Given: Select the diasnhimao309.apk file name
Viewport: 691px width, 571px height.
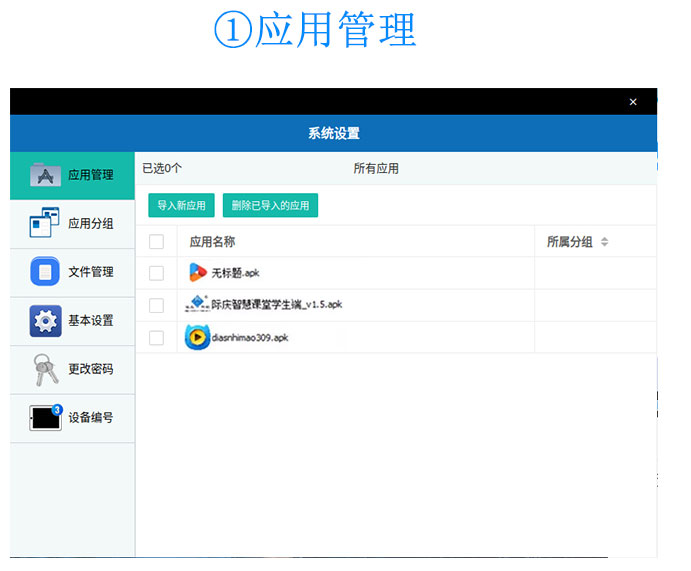Looking at the screenshot, I should click(x=250, y=337).
